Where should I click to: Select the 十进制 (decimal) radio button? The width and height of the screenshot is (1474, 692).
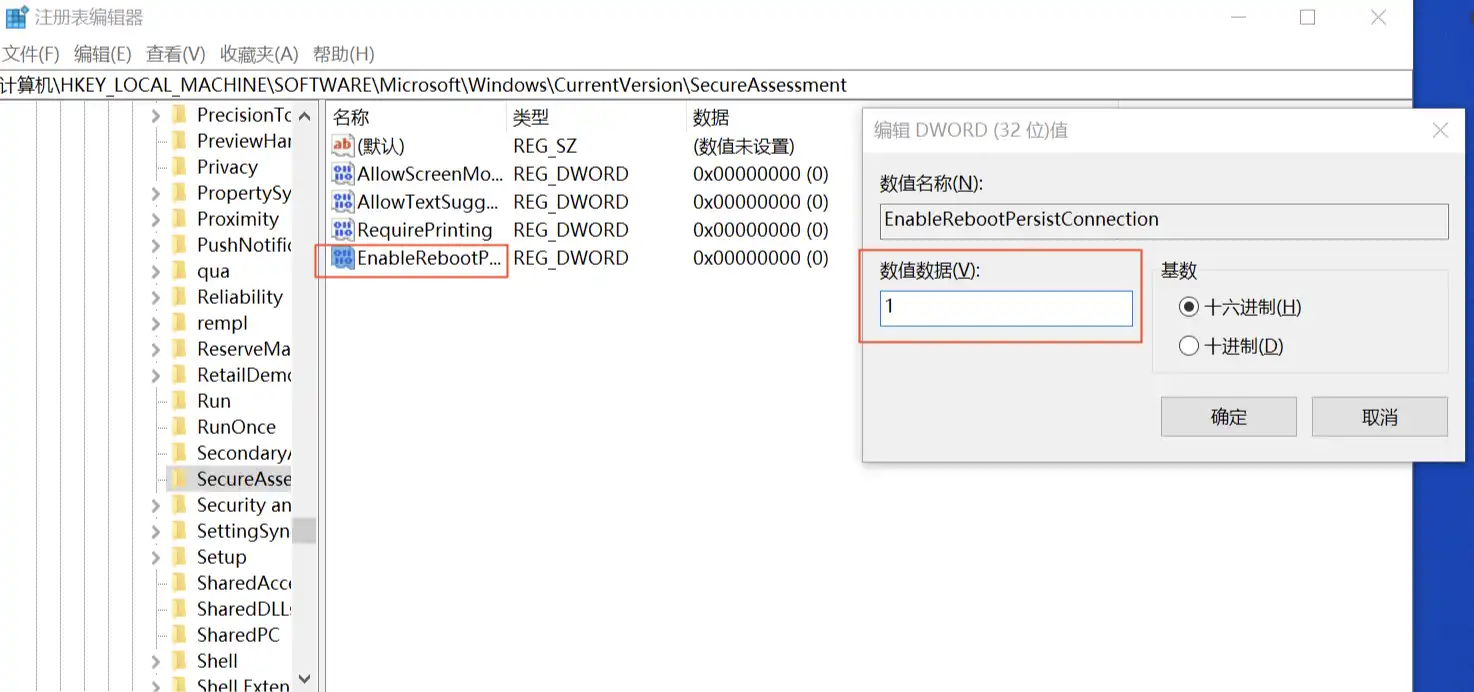coord(1189,346)
